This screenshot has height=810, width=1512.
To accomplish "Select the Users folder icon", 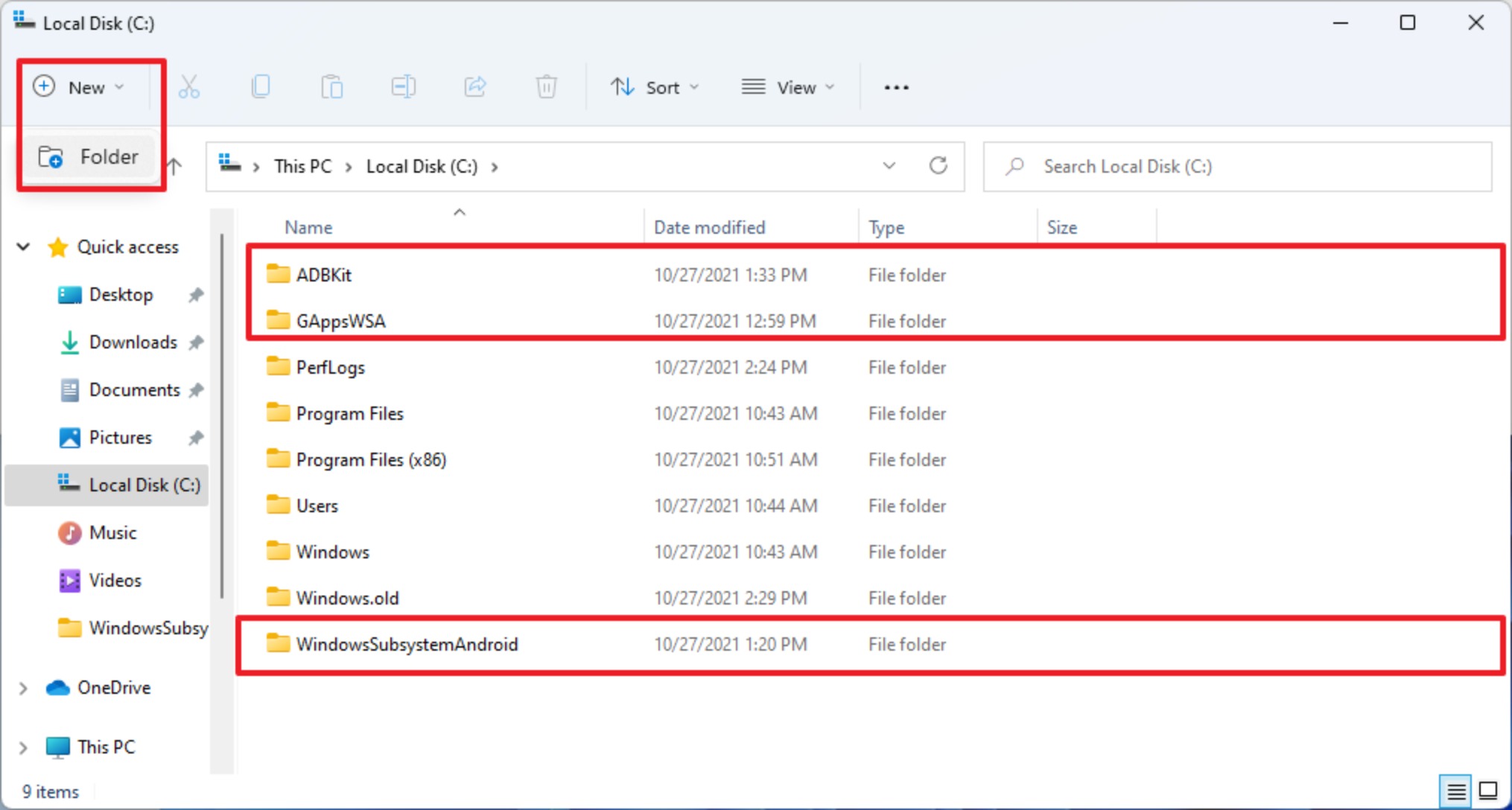I will tap(278, 505).
